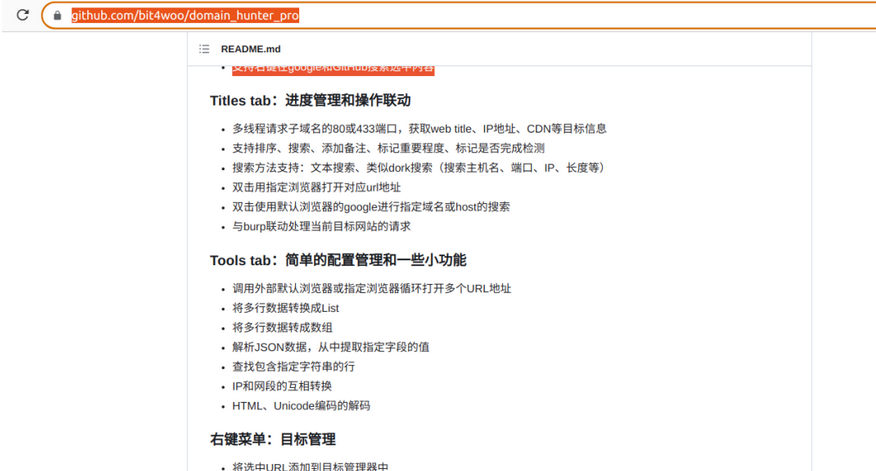Click the line '解析JSON数据，从中提取指定字段的值'

331,347
